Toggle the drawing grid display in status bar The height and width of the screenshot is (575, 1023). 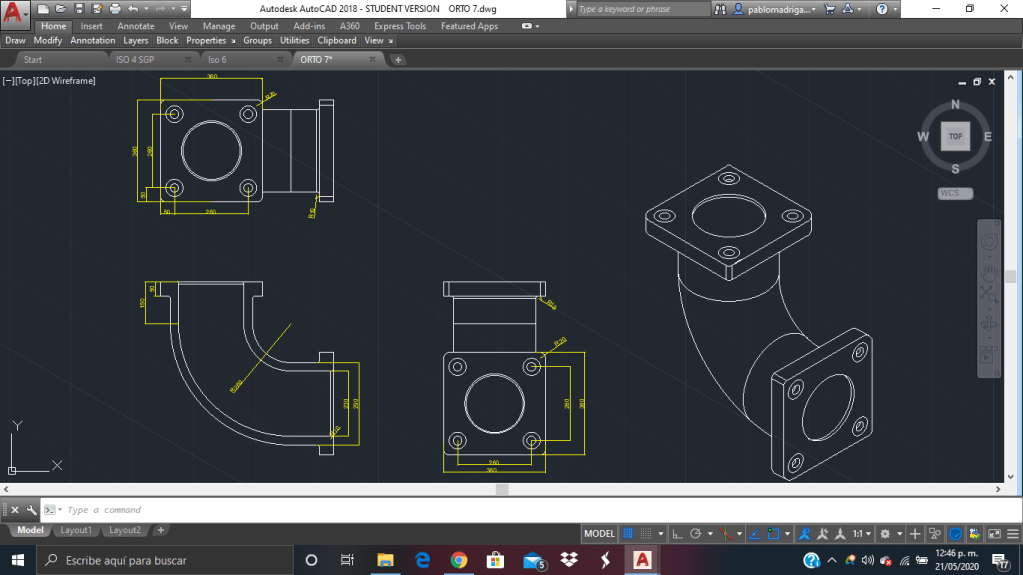pos(629,534)
